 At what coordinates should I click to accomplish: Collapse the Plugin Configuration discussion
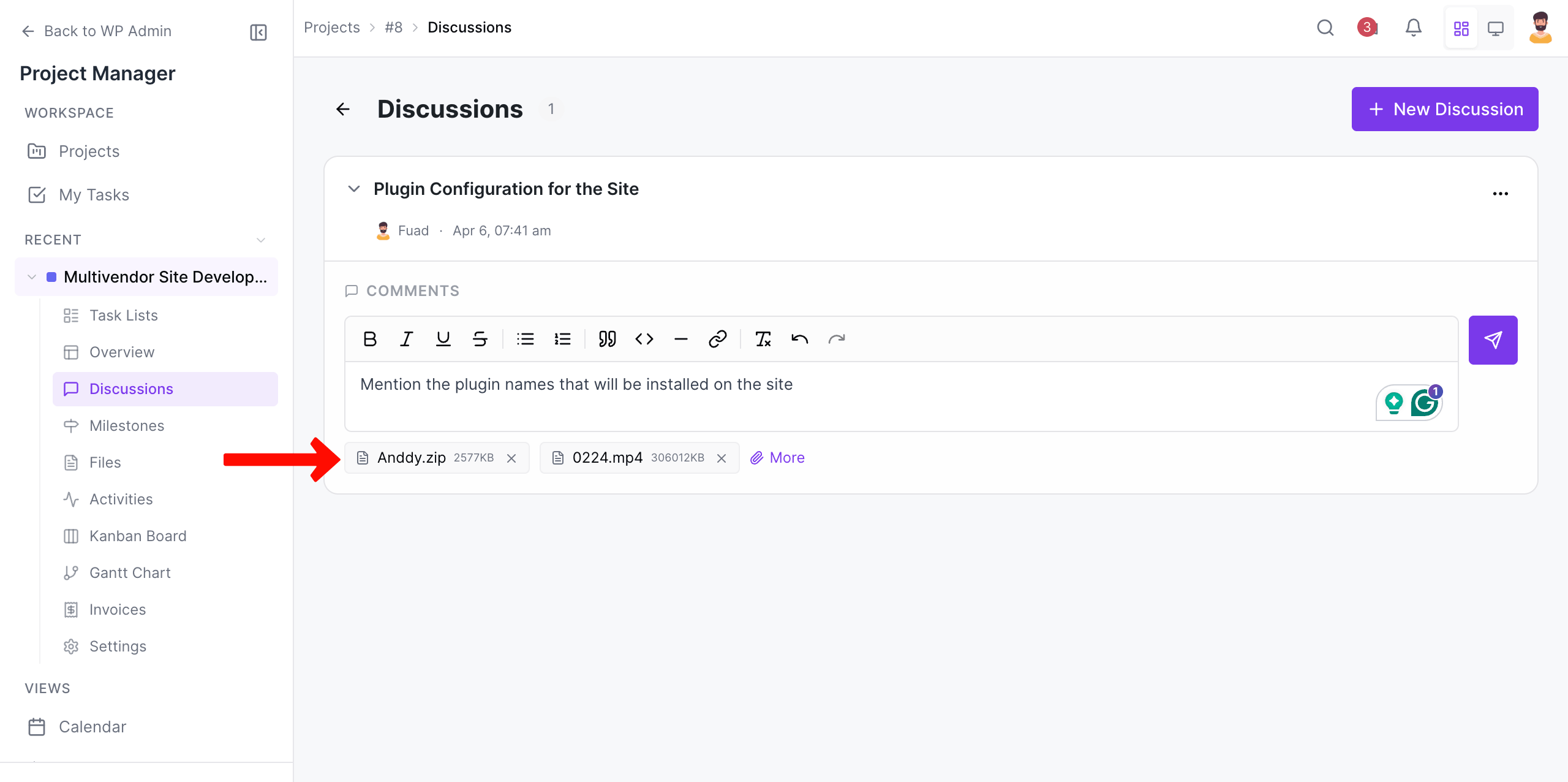click(354, 189)
